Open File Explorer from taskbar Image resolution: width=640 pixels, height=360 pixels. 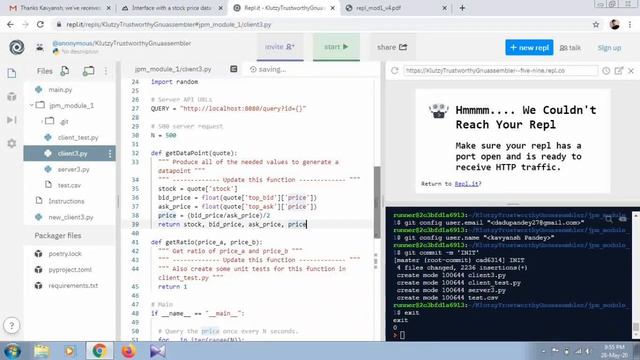coord(41,351)
